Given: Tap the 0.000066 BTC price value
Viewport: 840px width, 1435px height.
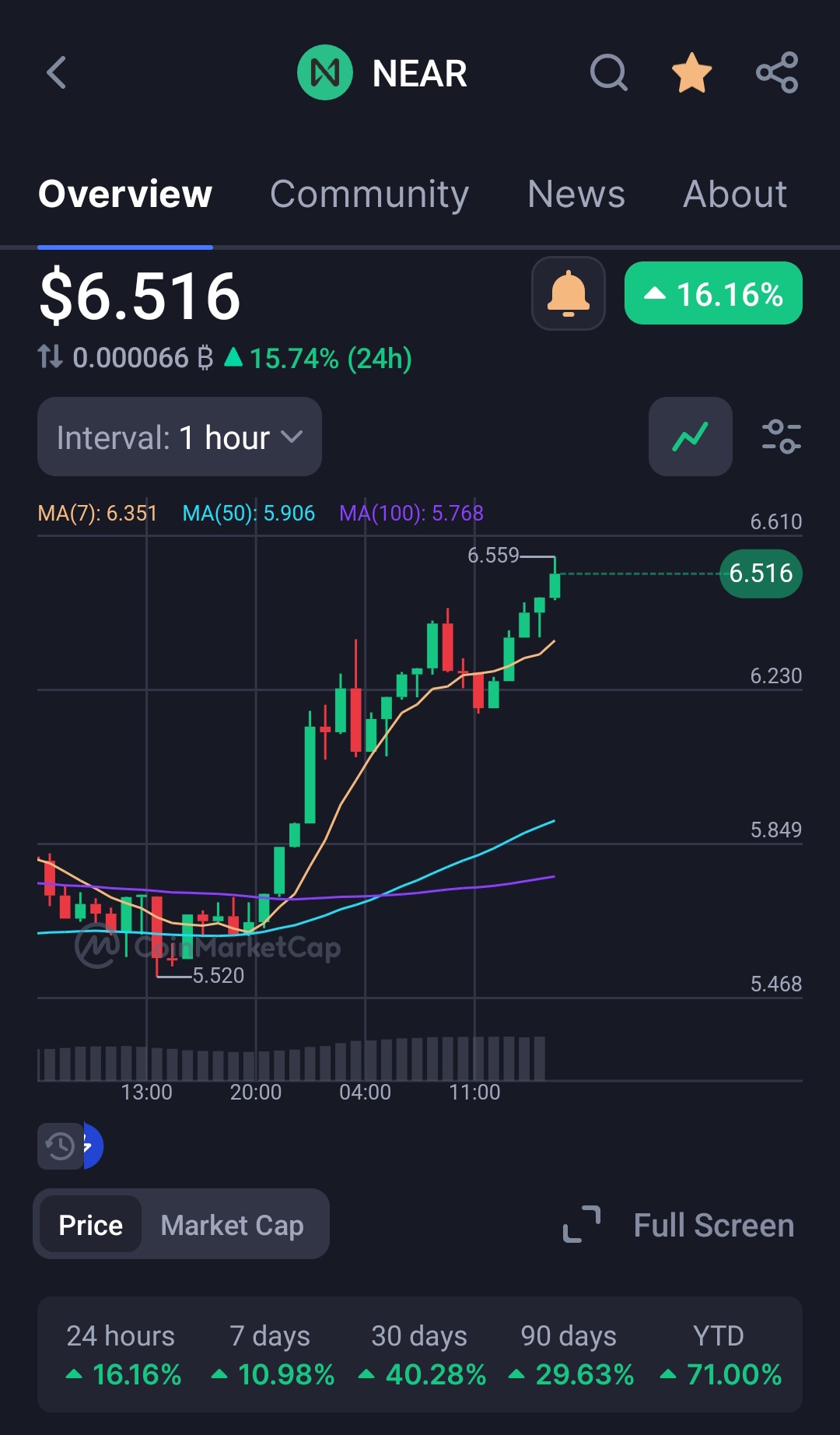Looking at the screenshot, I should pyautogui.click(x=142, y=358).
